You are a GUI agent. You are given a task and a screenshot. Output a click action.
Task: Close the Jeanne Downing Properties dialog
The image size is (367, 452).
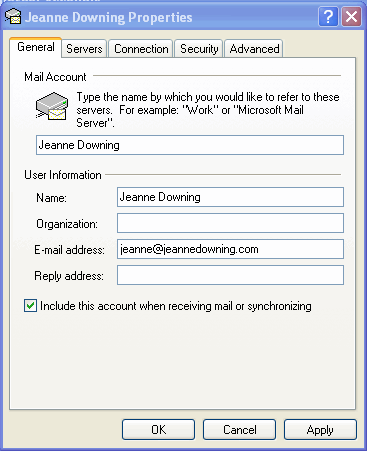pyautogui.click(x=351, y=16)
